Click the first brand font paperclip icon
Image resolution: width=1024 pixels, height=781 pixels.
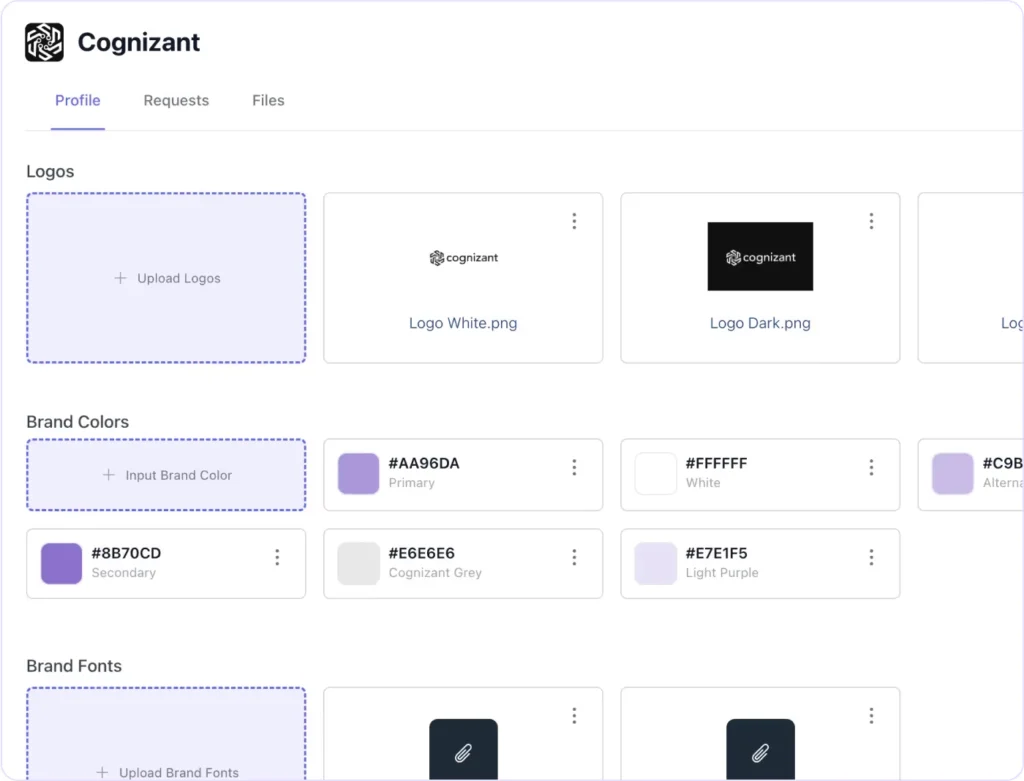tap(463, 751)
